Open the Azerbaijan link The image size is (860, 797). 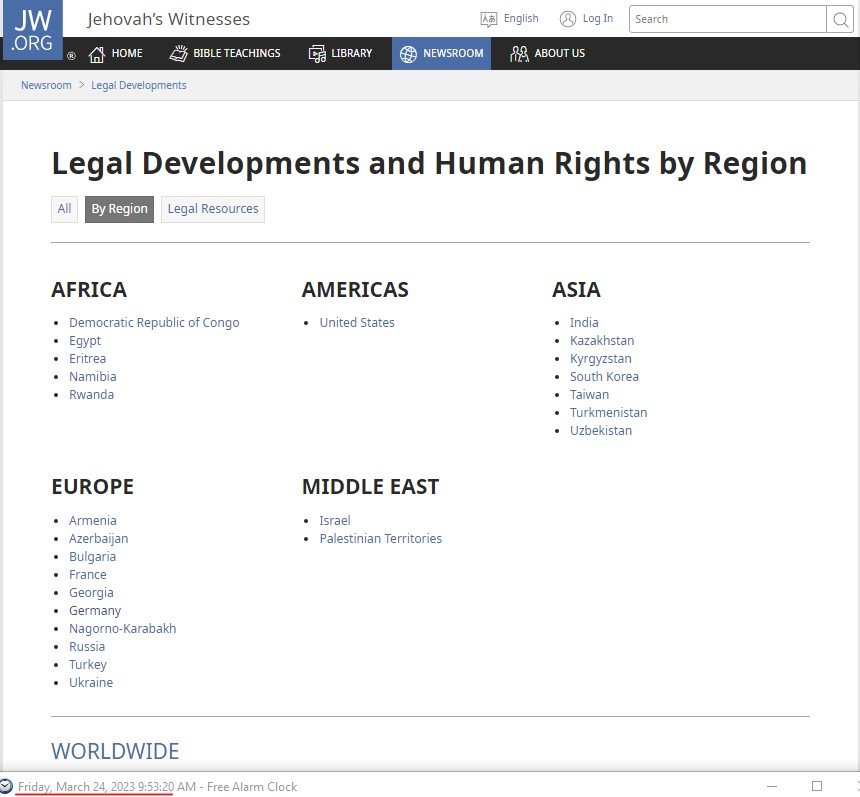click(x=99, y=539)
